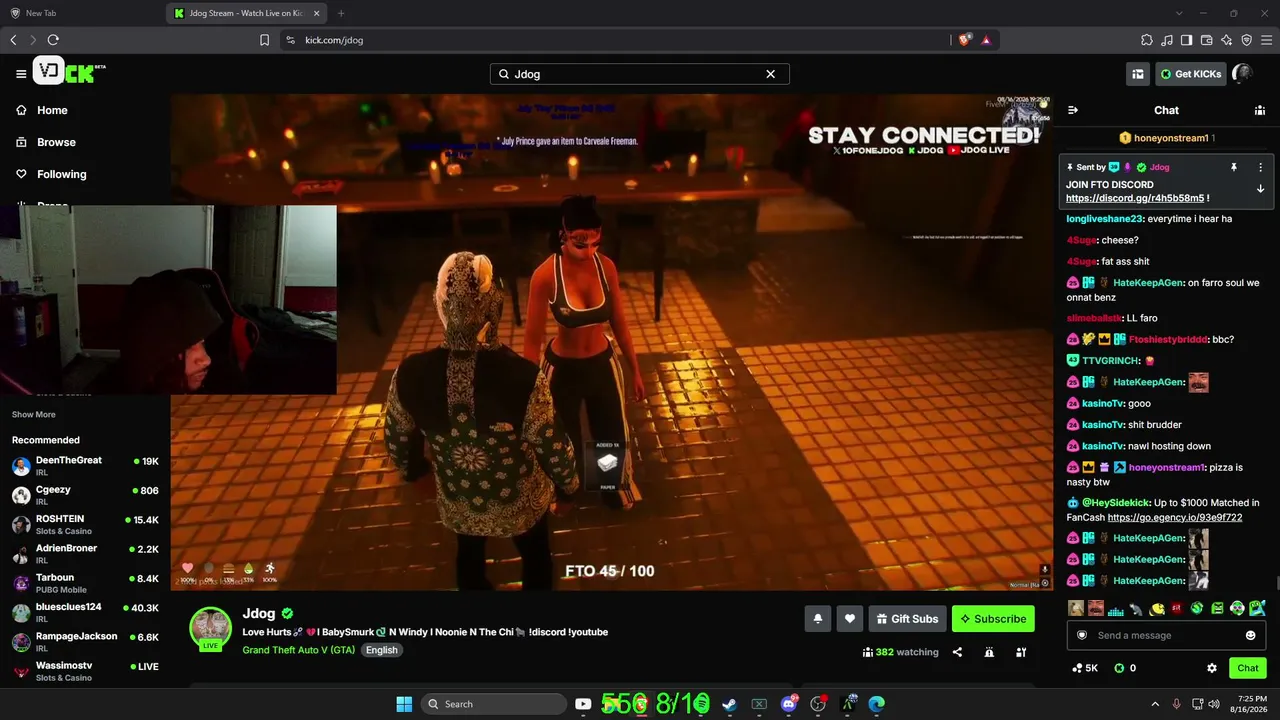Screen dimensions: 1280x720
Task: Open the tab search dropdown
Action: 1179,13
